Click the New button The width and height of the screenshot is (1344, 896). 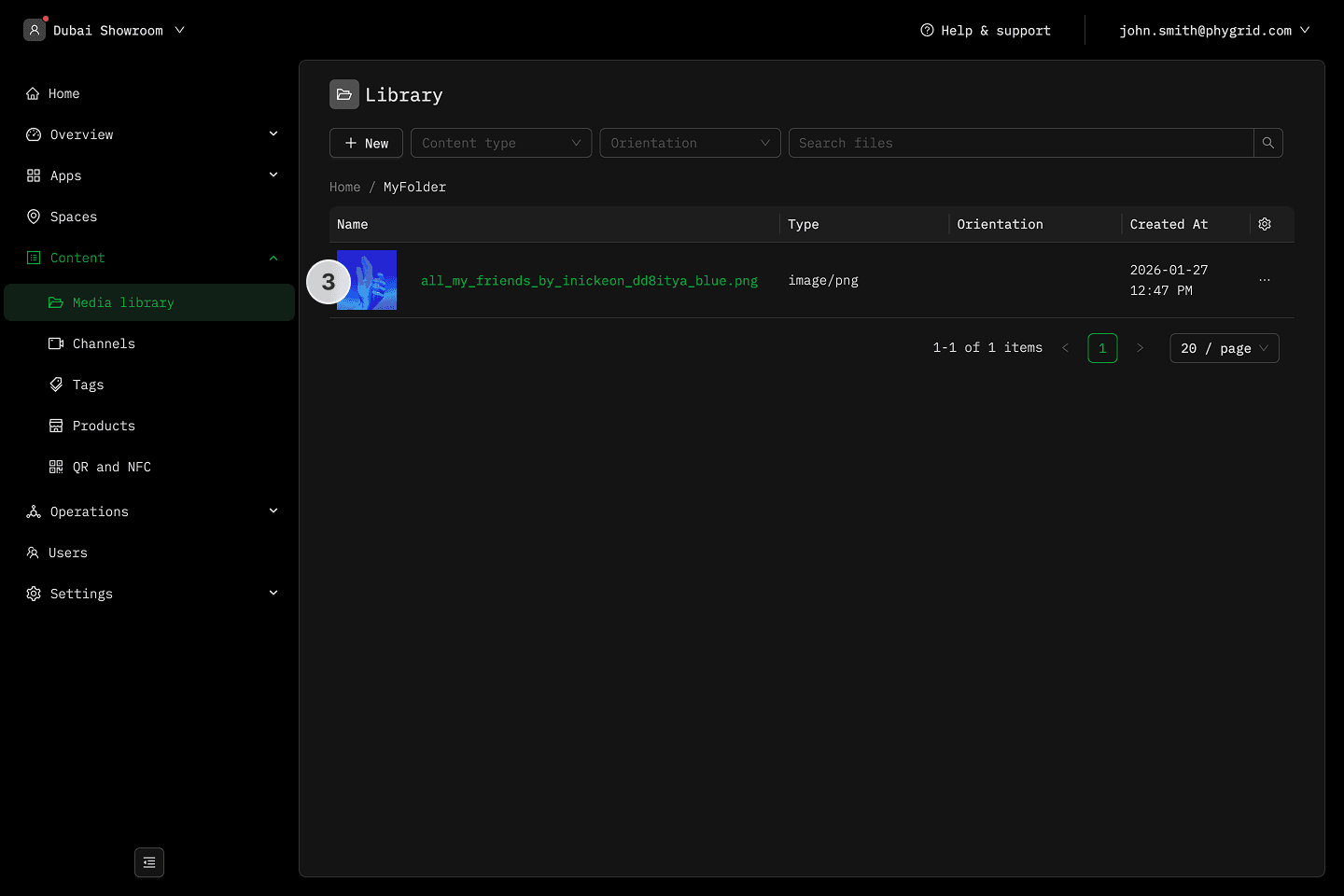pos(366,143)
